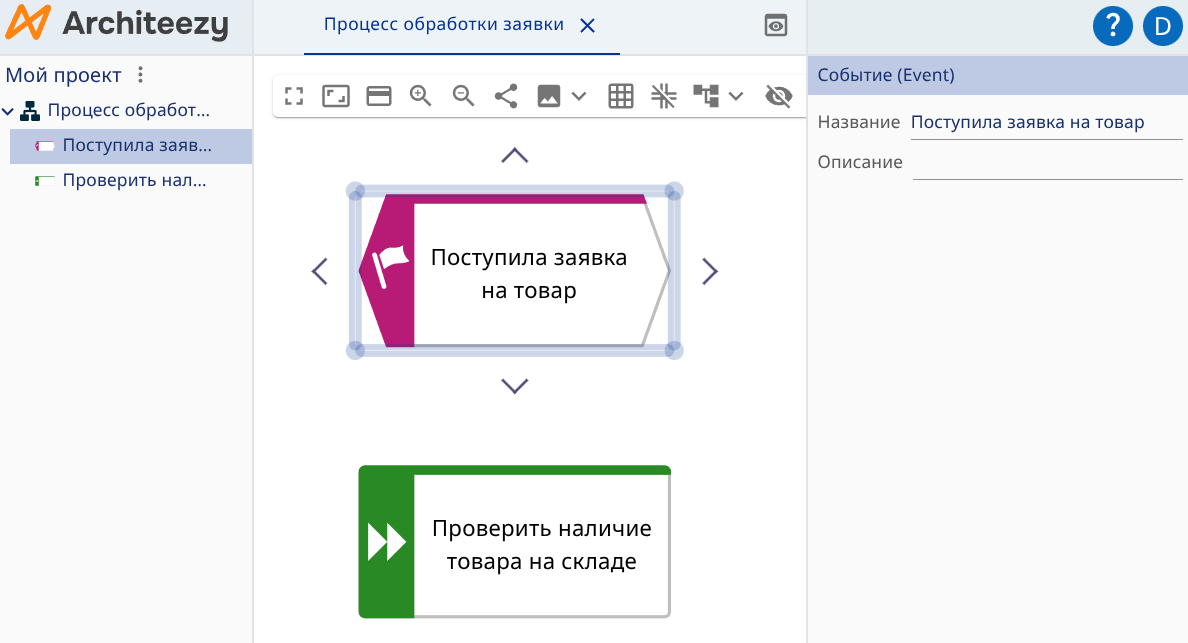Select the fit-to-screen icon
Image resolution: width=1188 pixels, height=643 pixels.
(x=336, y=96)
